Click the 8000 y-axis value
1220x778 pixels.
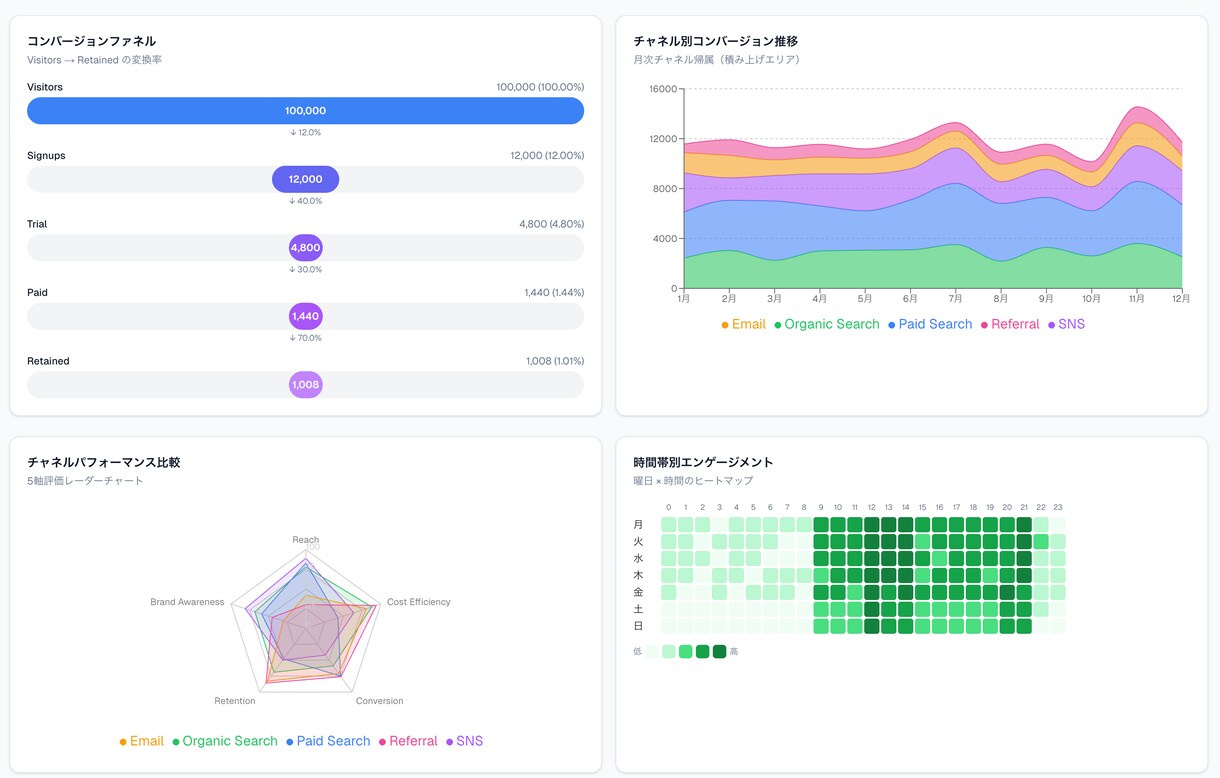[665, 189]
